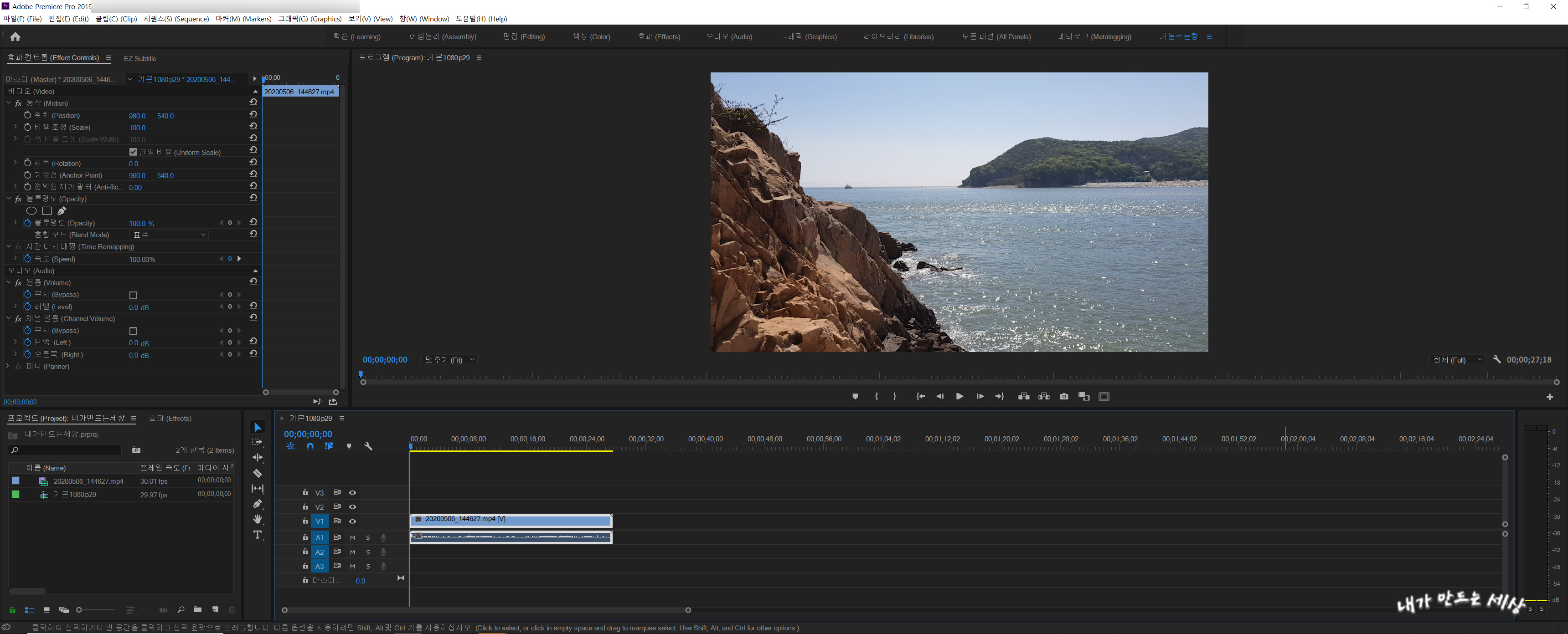The width and height of the screenshot is (1568, 634).
Task: Open zoom level Fit dropdown
Action: tap(450, 360)
